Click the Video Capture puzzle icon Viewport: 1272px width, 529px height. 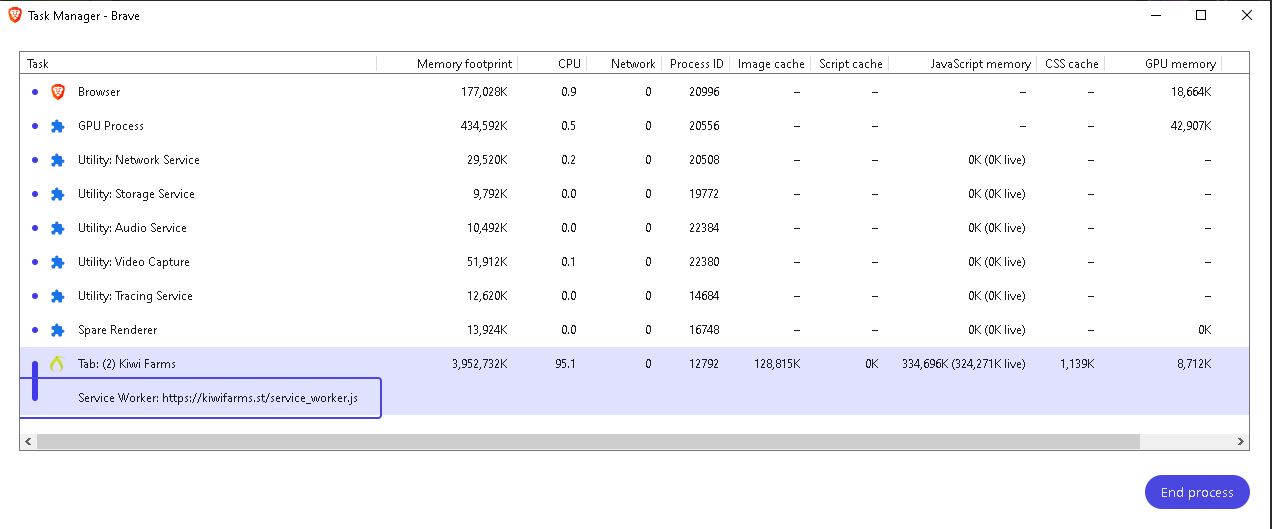coord(58,262)
